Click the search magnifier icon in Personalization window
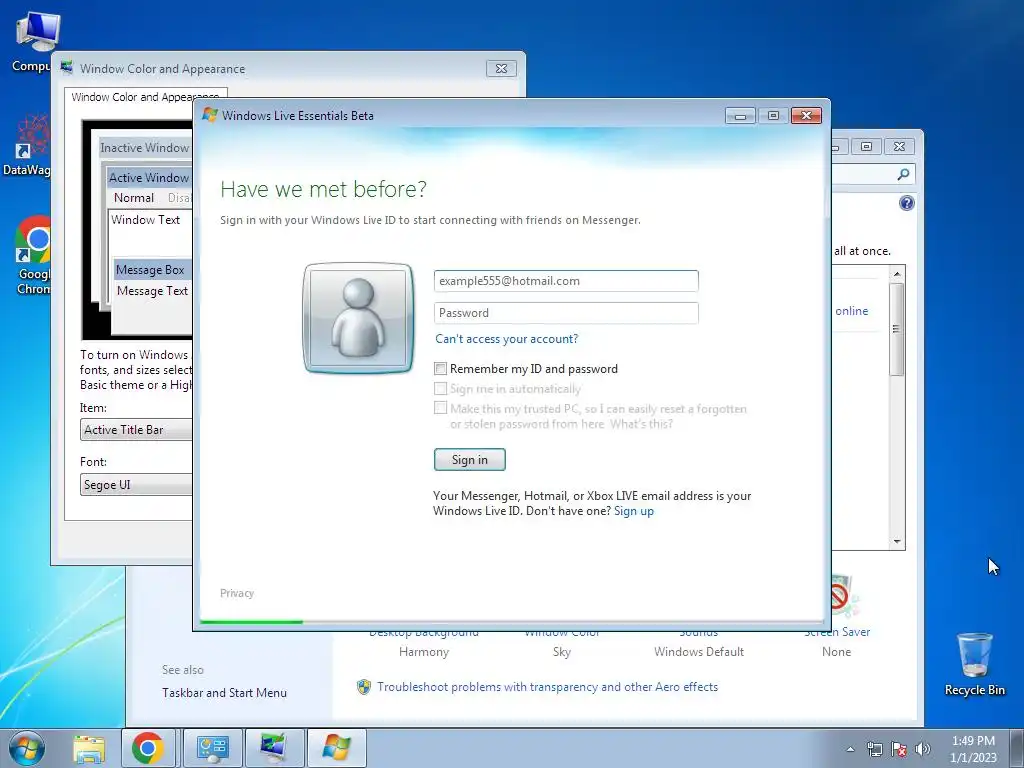Viewport: 1024px width, 768px height. (903, 174)
